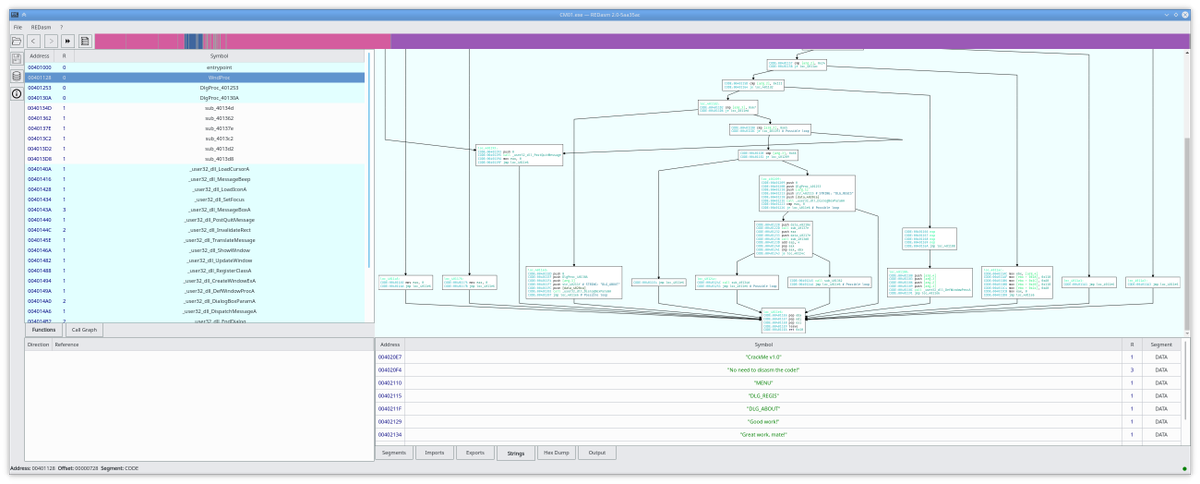
Task: Select _user32_dll_LoadCursorA in functions list
Action: click(x=194, y=169)
